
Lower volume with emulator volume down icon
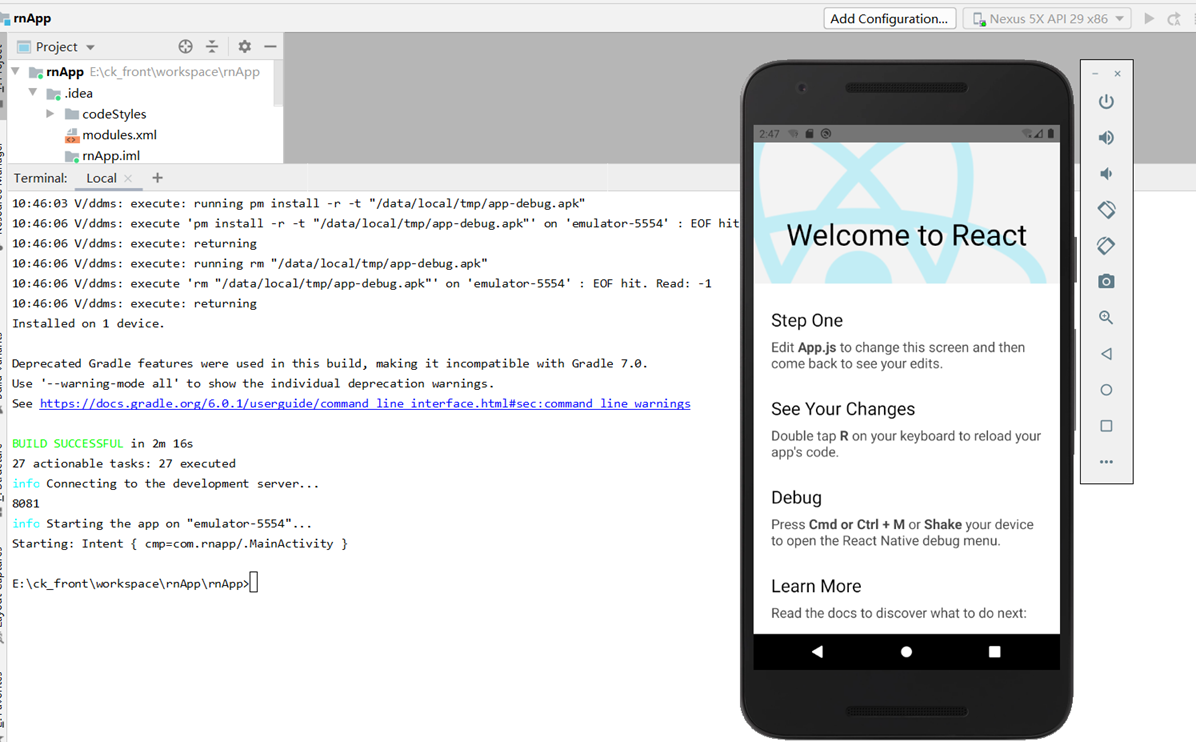pos(1106,174)
